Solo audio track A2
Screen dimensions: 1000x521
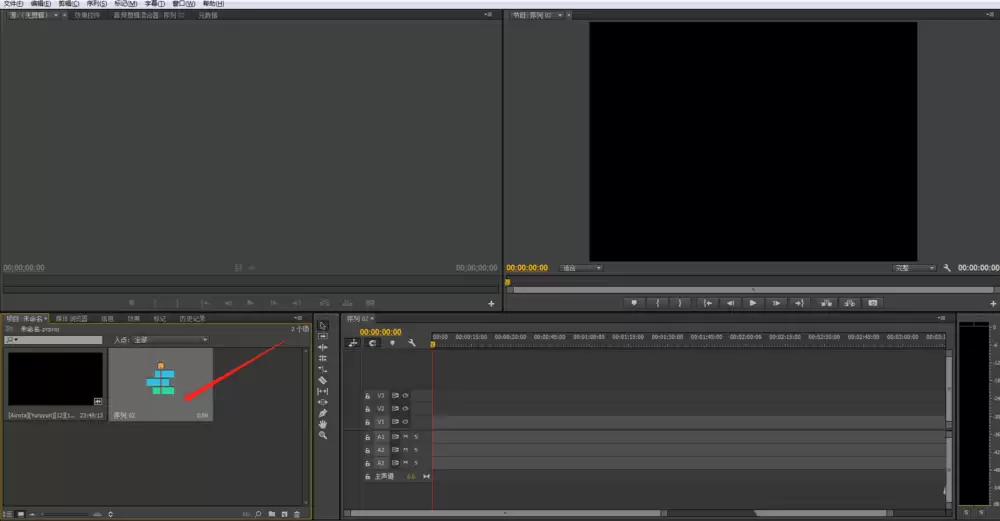416,450
